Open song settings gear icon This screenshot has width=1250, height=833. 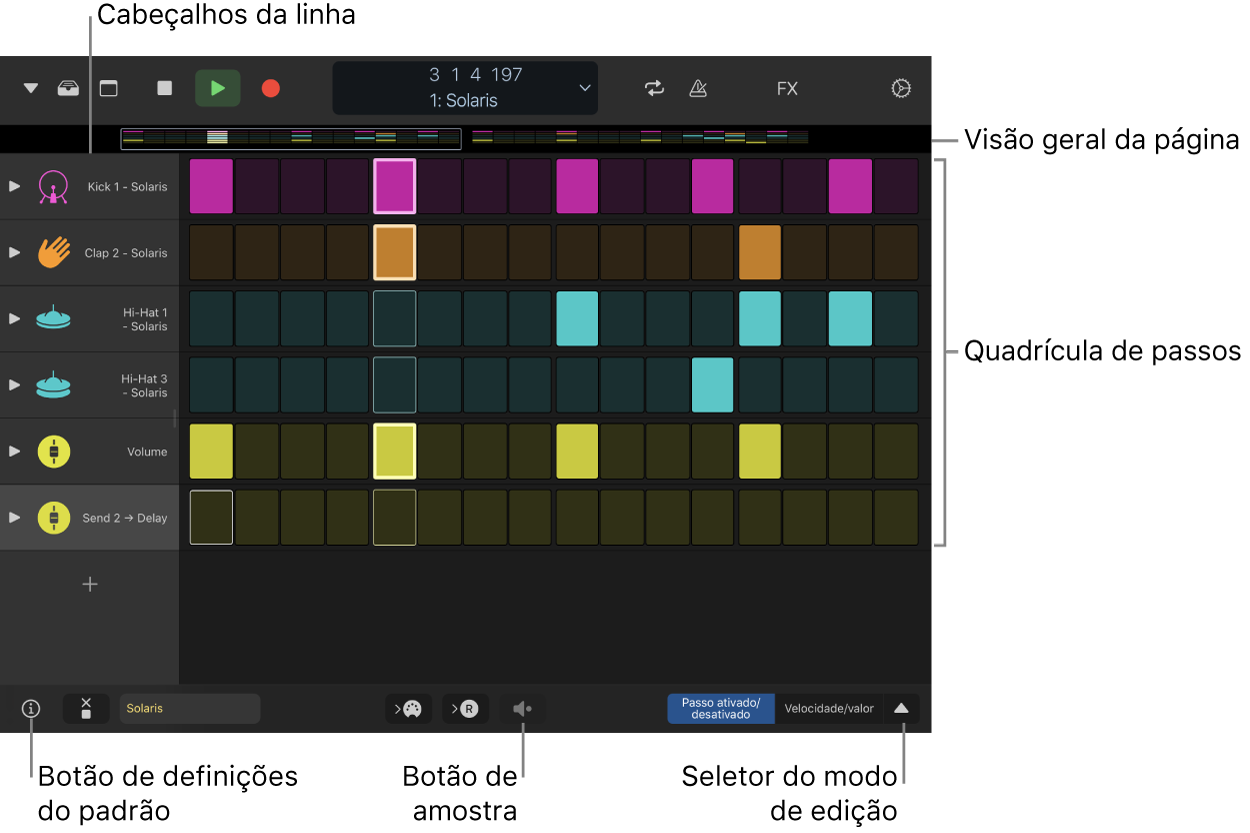point(901,88)
